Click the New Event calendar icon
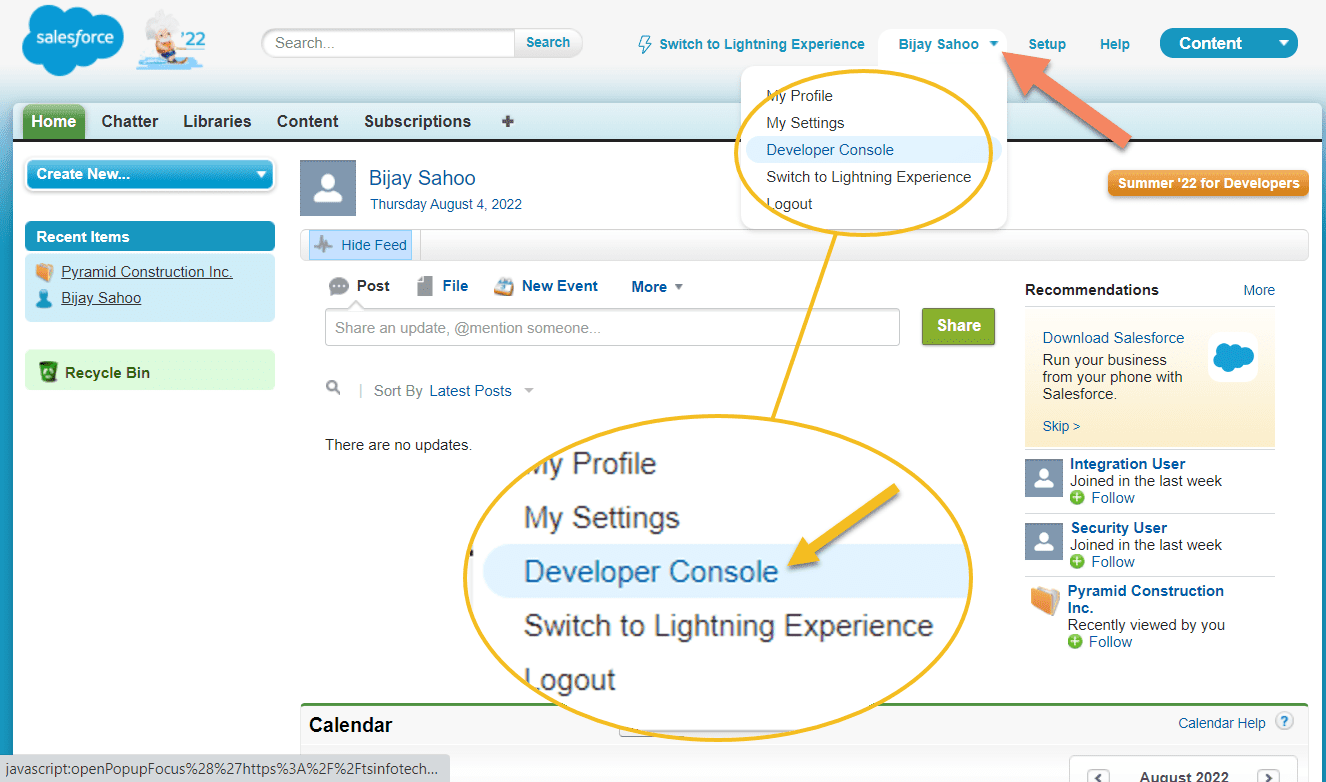1326x782 pixels. click(504, 286)
